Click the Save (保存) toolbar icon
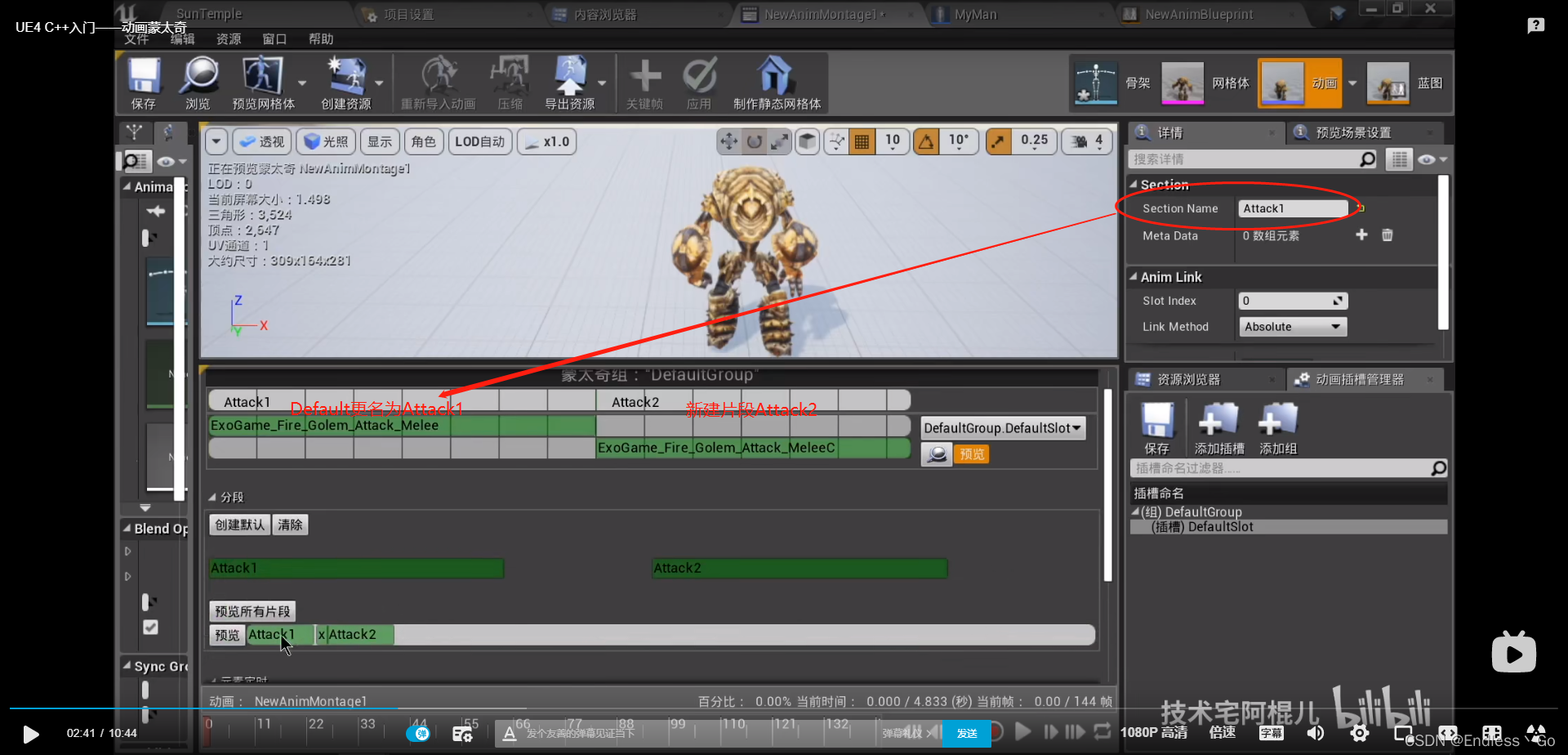Viewport: 1568px width, 755px height. click(144, 83)
